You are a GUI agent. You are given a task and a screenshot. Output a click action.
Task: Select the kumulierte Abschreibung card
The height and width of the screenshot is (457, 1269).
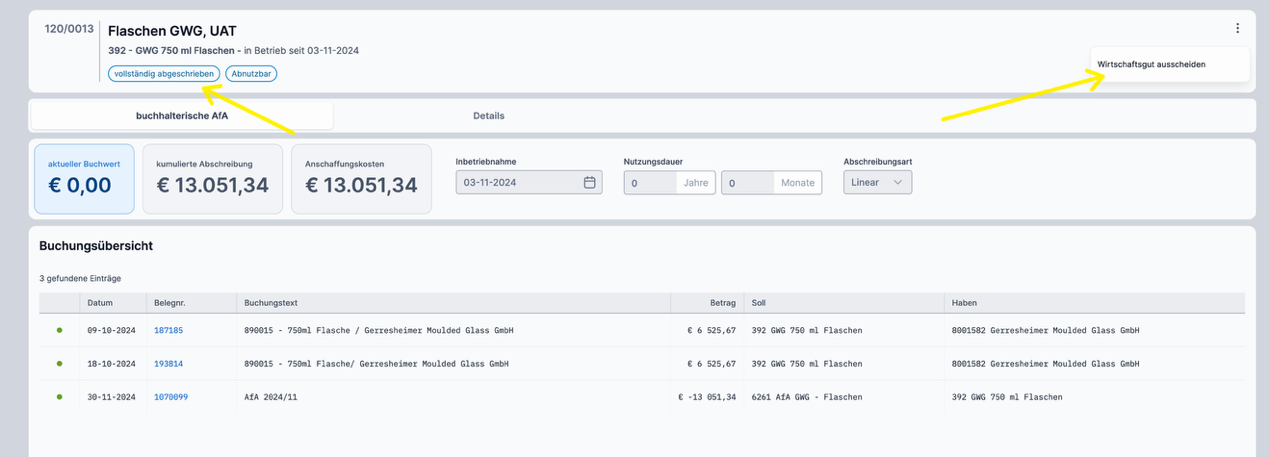click(x=213, y=179)
